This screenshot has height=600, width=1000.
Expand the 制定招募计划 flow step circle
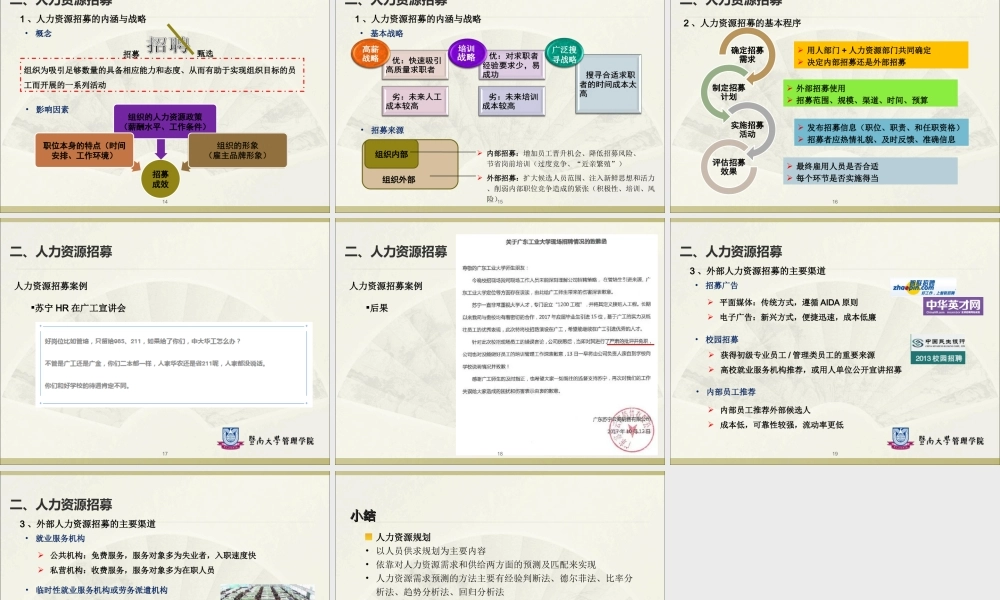tap(729, 90)
